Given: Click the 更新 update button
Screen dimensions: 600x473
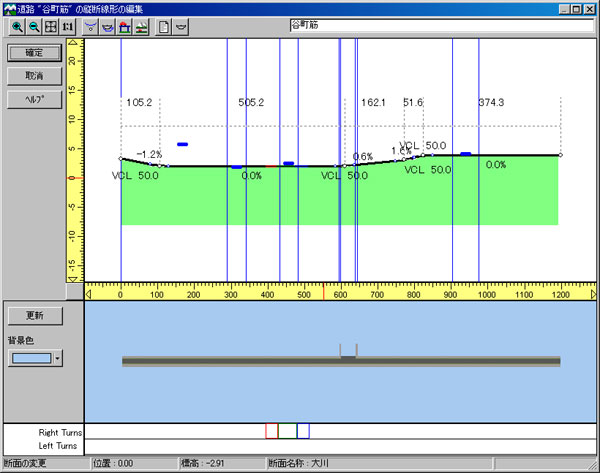Looking at the screenshot, I should pos(35,316).
